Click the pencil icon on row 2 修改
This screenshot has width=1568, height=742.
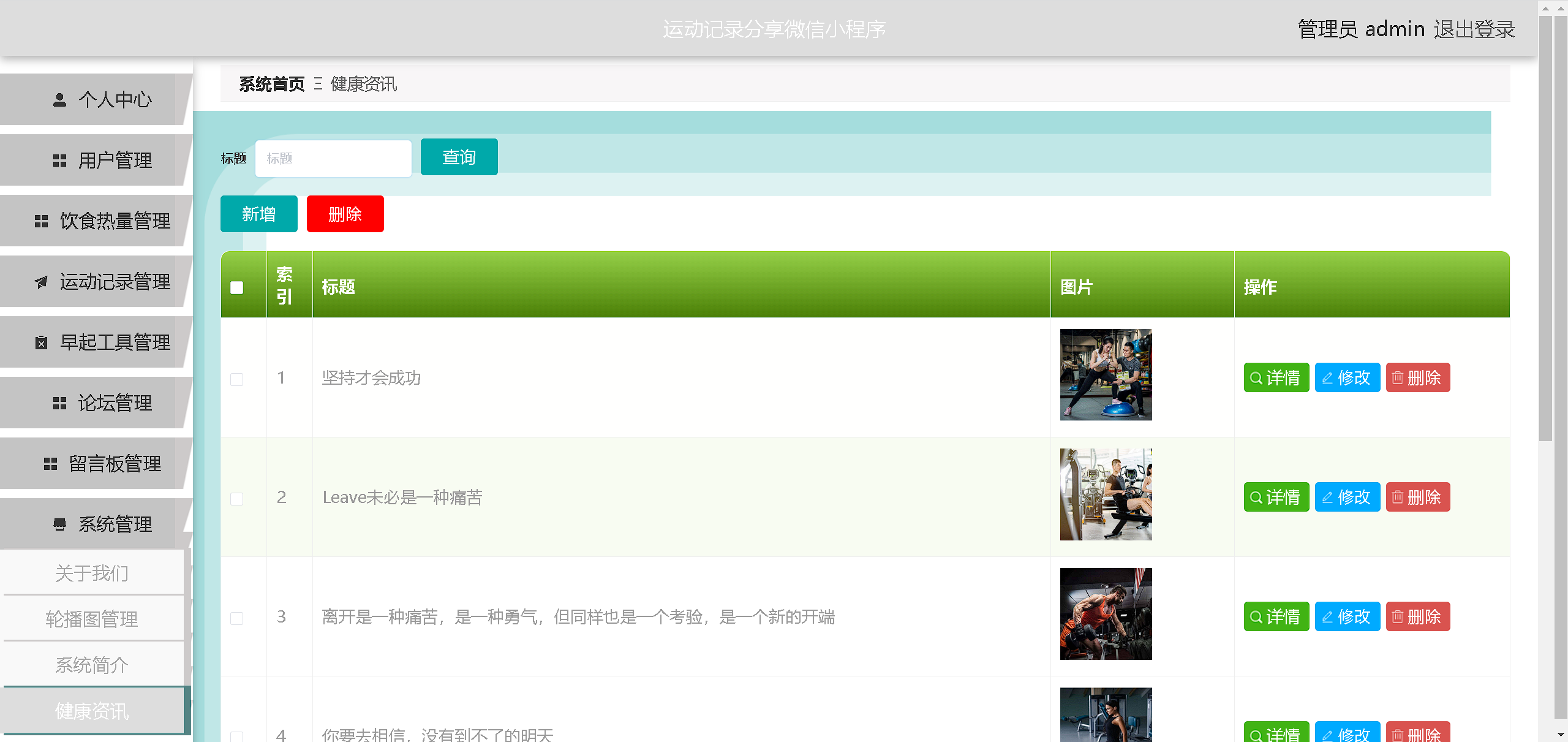tap(1327, 498)
